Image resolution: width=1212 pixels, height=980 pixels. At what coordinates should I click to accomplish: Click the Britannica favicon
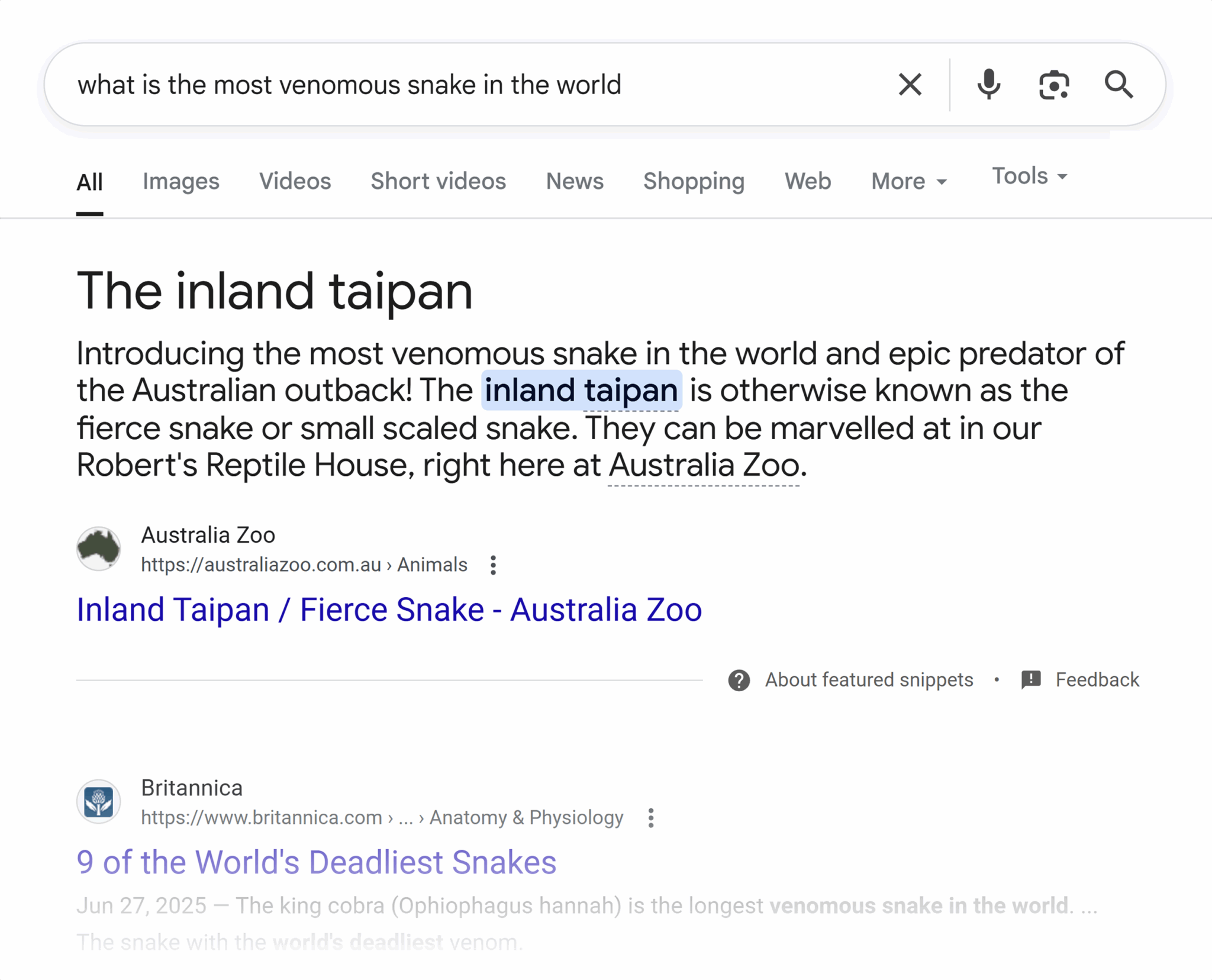pos(98,802)
